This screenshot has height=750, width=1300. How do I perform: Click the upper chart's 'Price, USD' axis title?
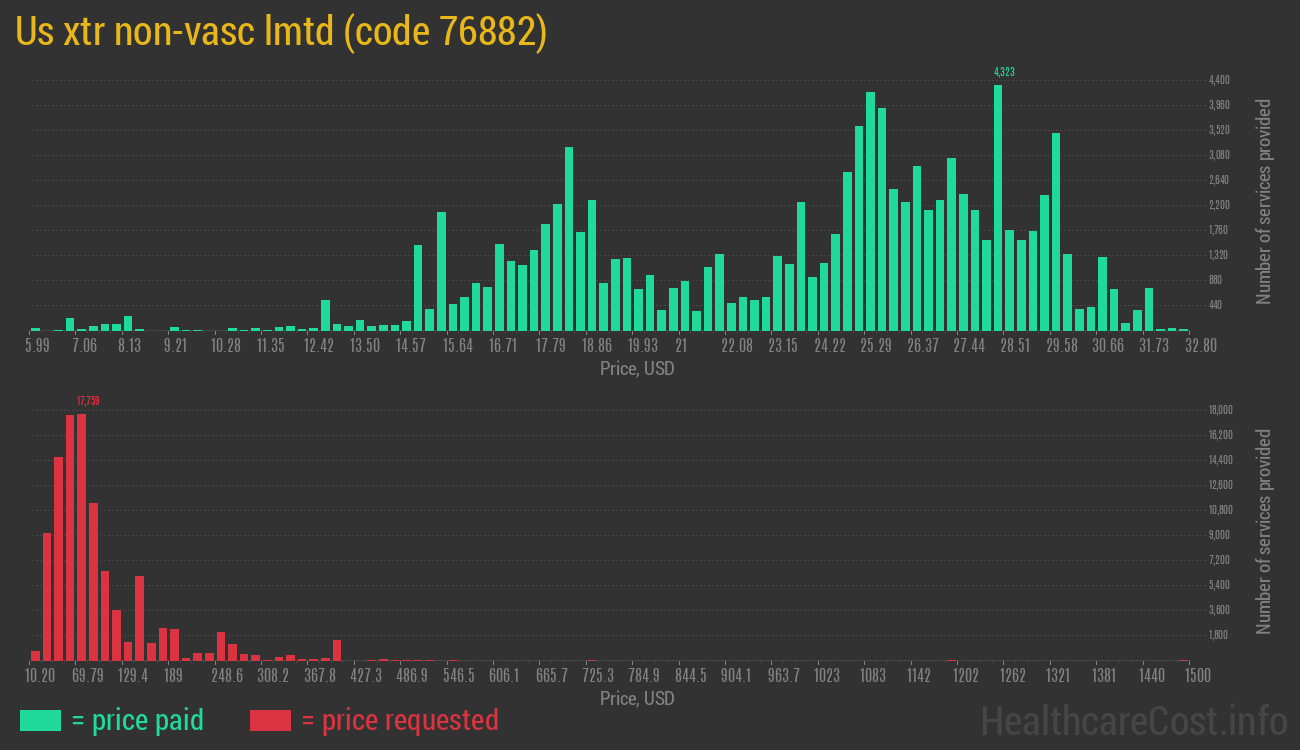(637, 369)
